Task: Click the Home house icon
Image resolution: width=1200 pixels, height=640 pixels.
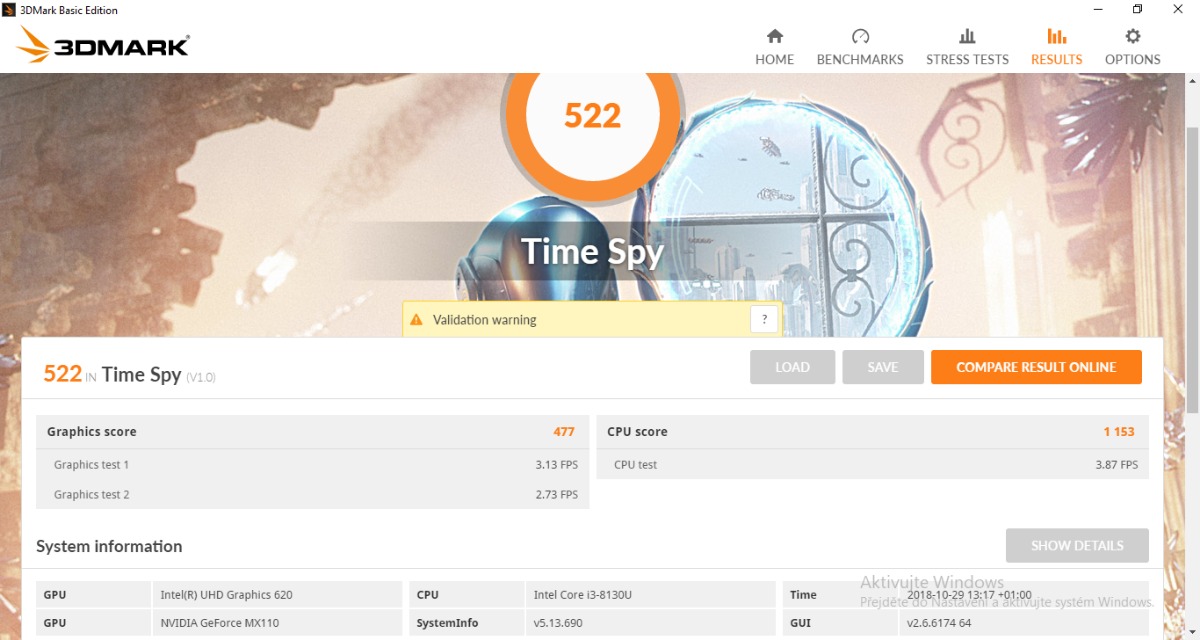Action: click(774, 37)
